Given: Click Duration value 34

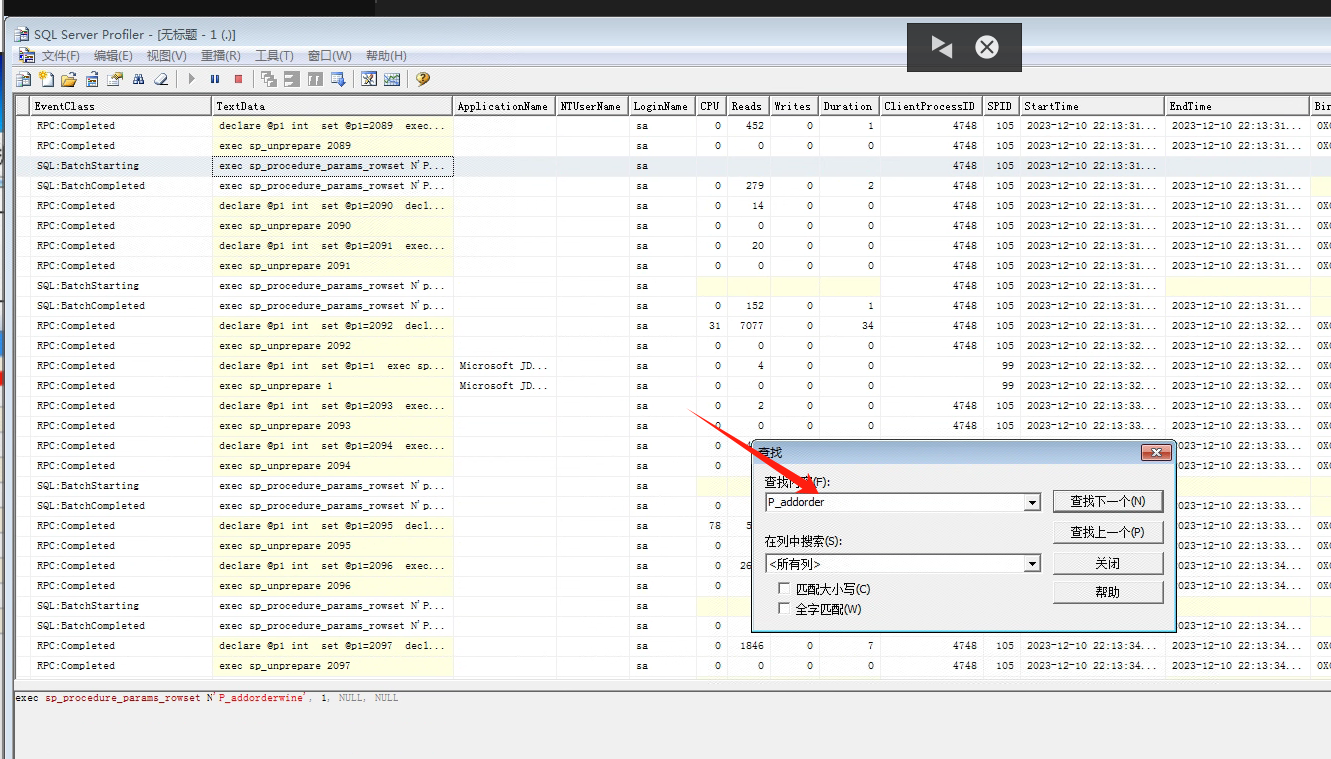Looking at the screenshot, I should click(x=866, y=326).
